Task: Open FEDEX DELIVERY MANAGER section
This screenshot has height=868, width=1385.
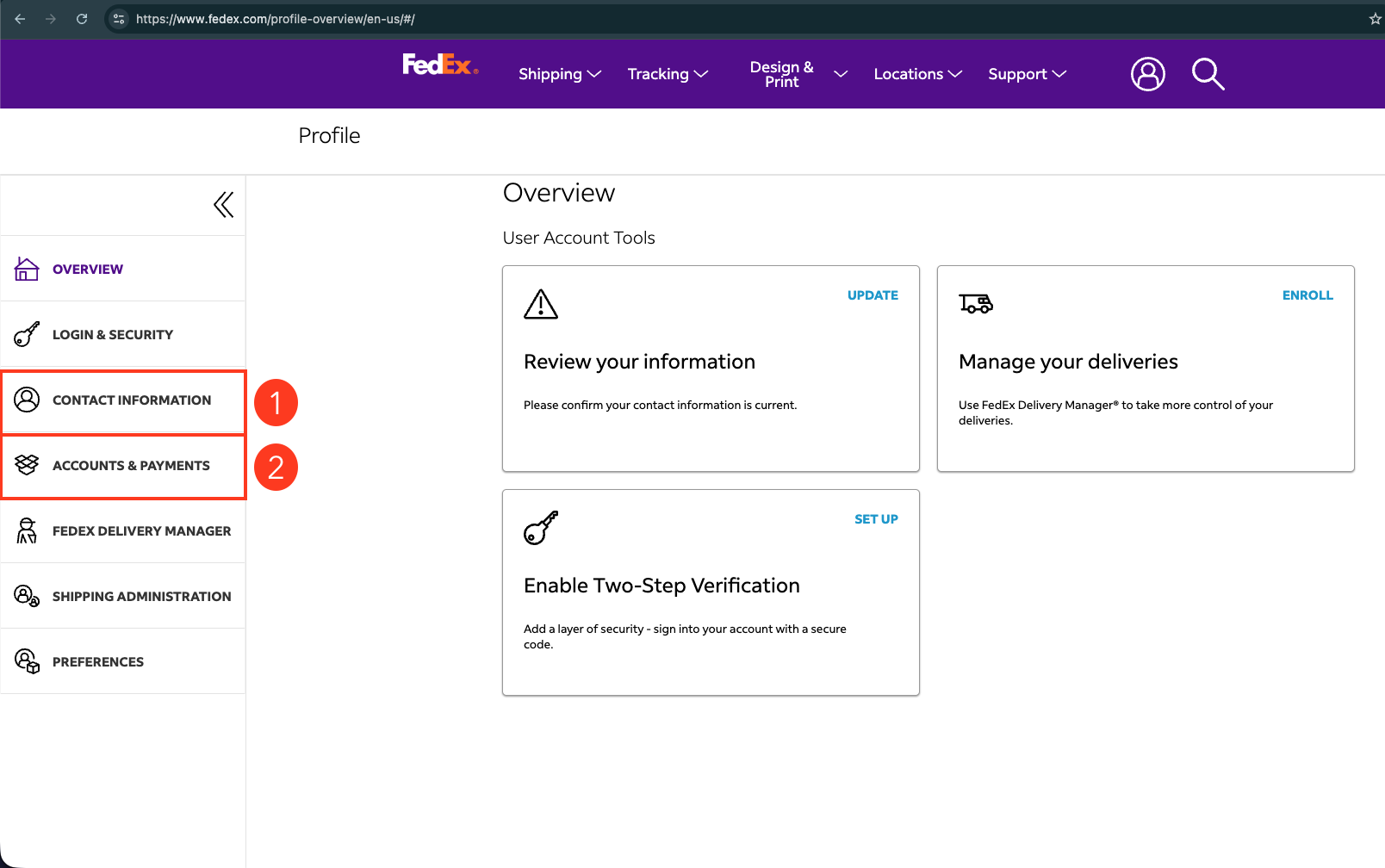Action: [x=123, y=530]
